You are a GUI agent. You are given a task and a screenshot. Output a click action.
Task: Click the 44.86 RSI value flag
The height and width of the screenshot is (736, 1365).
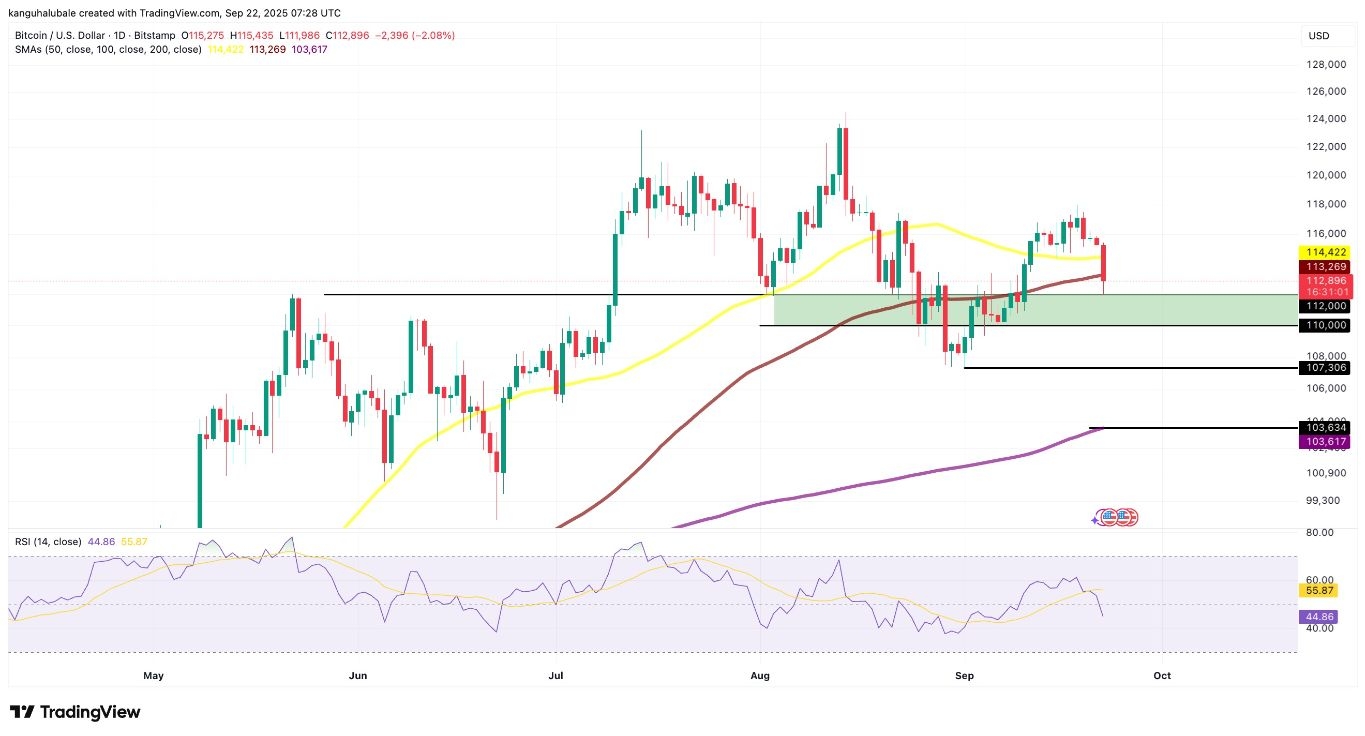(1318, 617)
